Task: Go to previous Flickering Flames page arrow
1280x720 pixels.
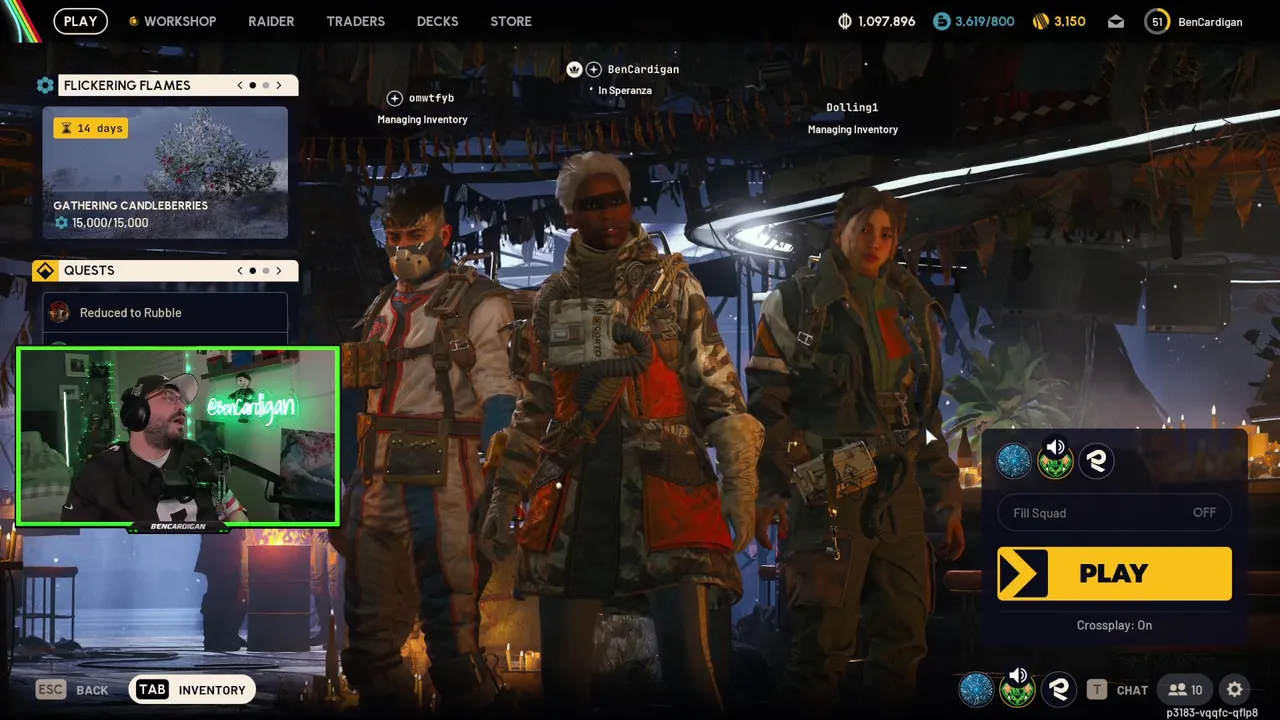Action: click(240, 86)
